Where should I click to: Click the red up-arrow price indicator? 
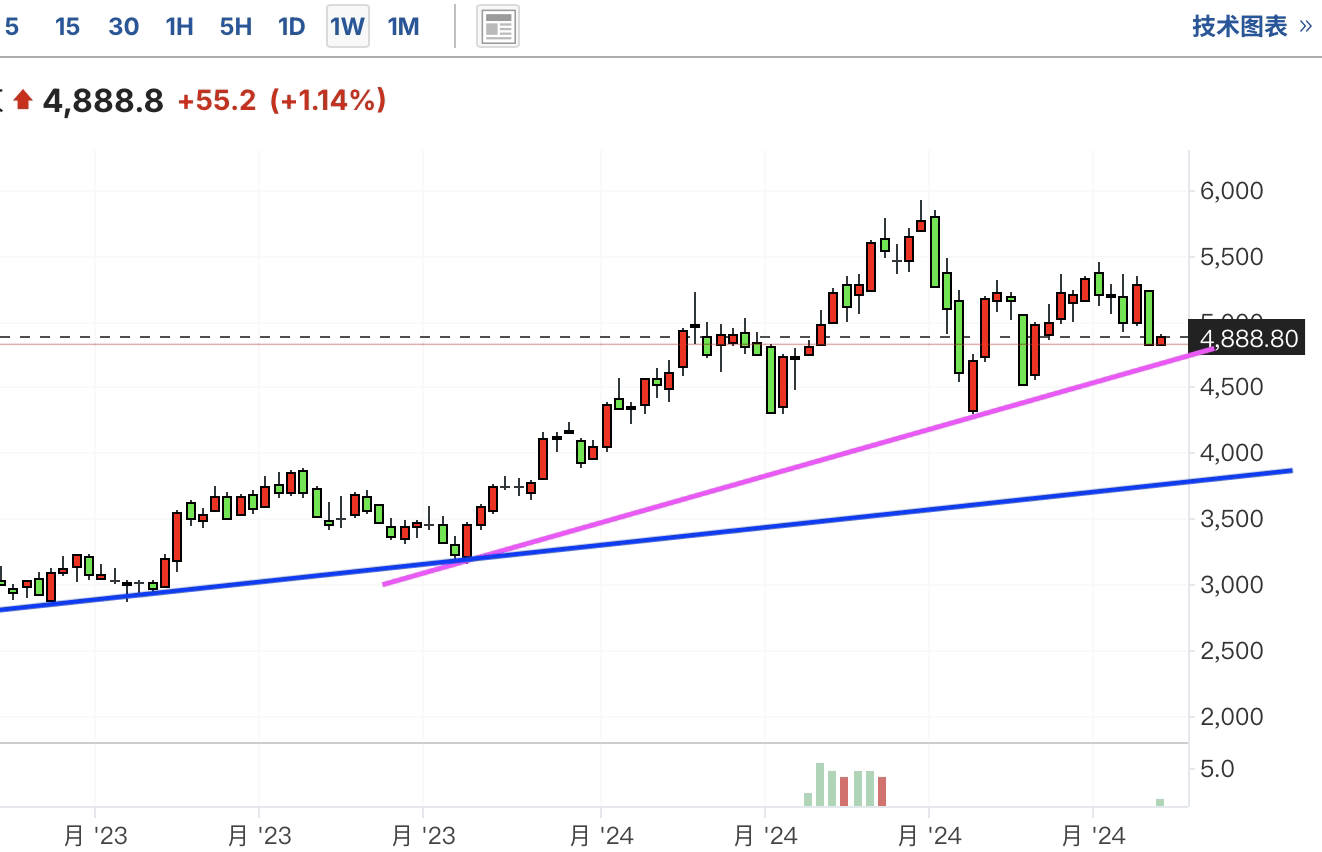click(23, 100)
